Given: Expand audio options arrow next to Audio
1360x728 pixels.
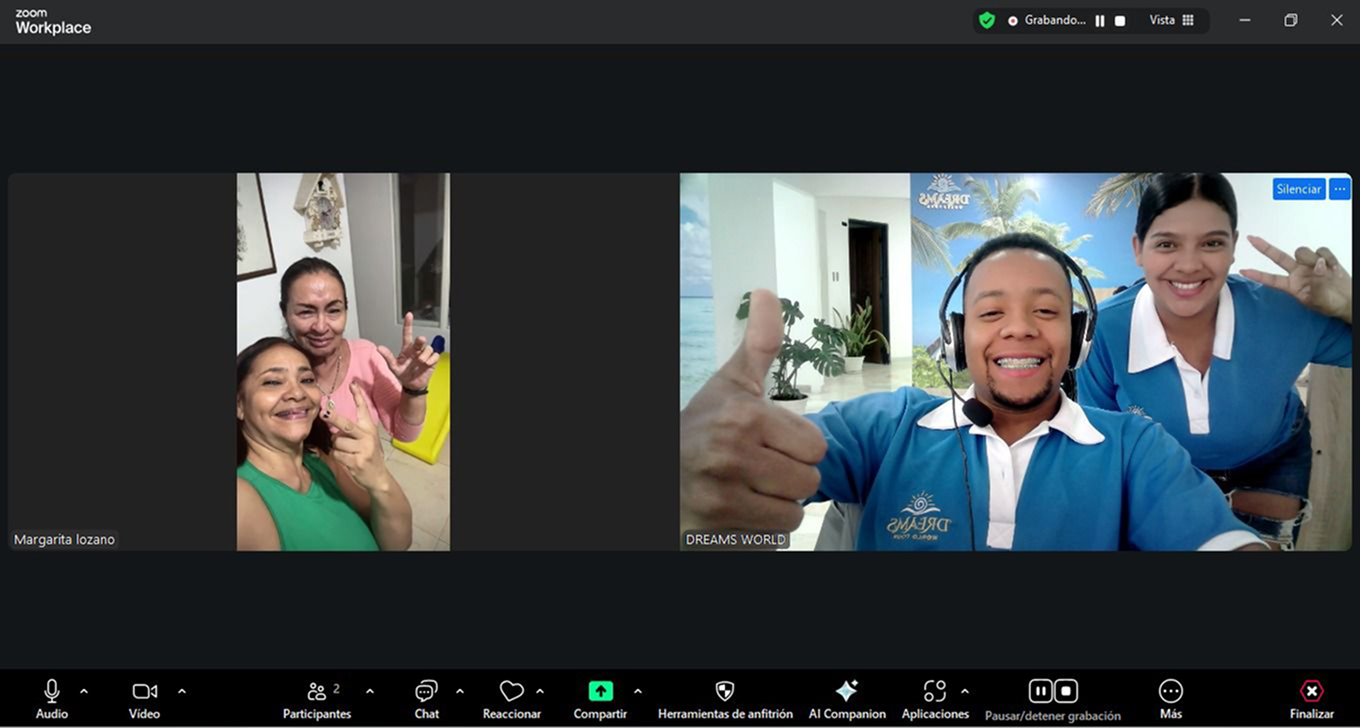Looking at the screenshot, I should [84, 691].
